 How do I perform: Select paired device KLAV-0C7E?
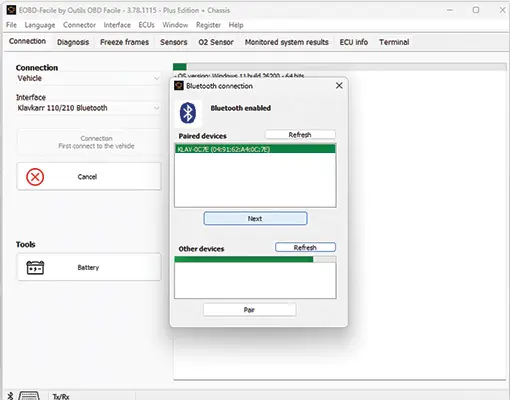(255, 149)
